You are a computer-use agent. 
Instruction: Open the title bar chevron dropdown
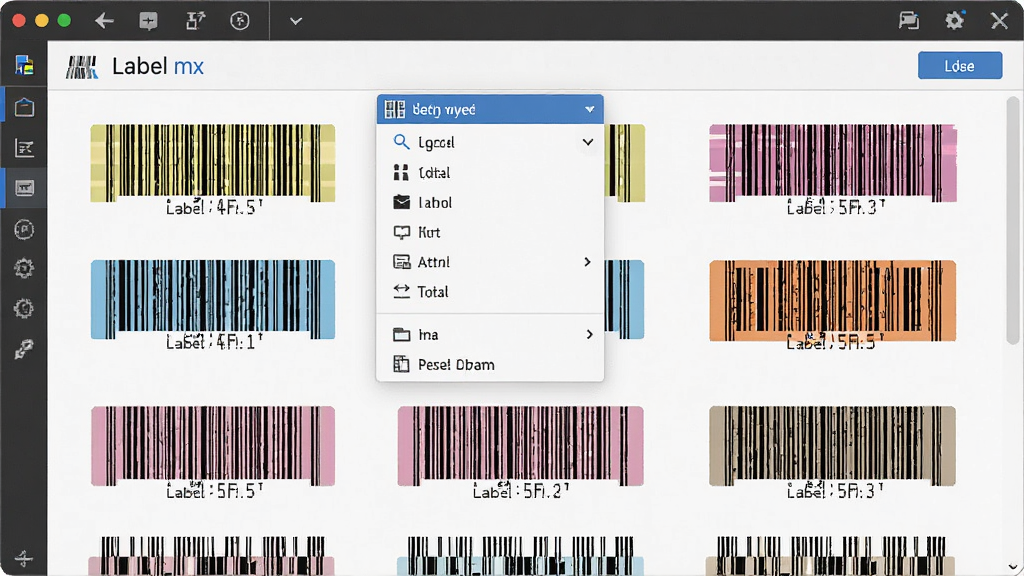(296, 21)
